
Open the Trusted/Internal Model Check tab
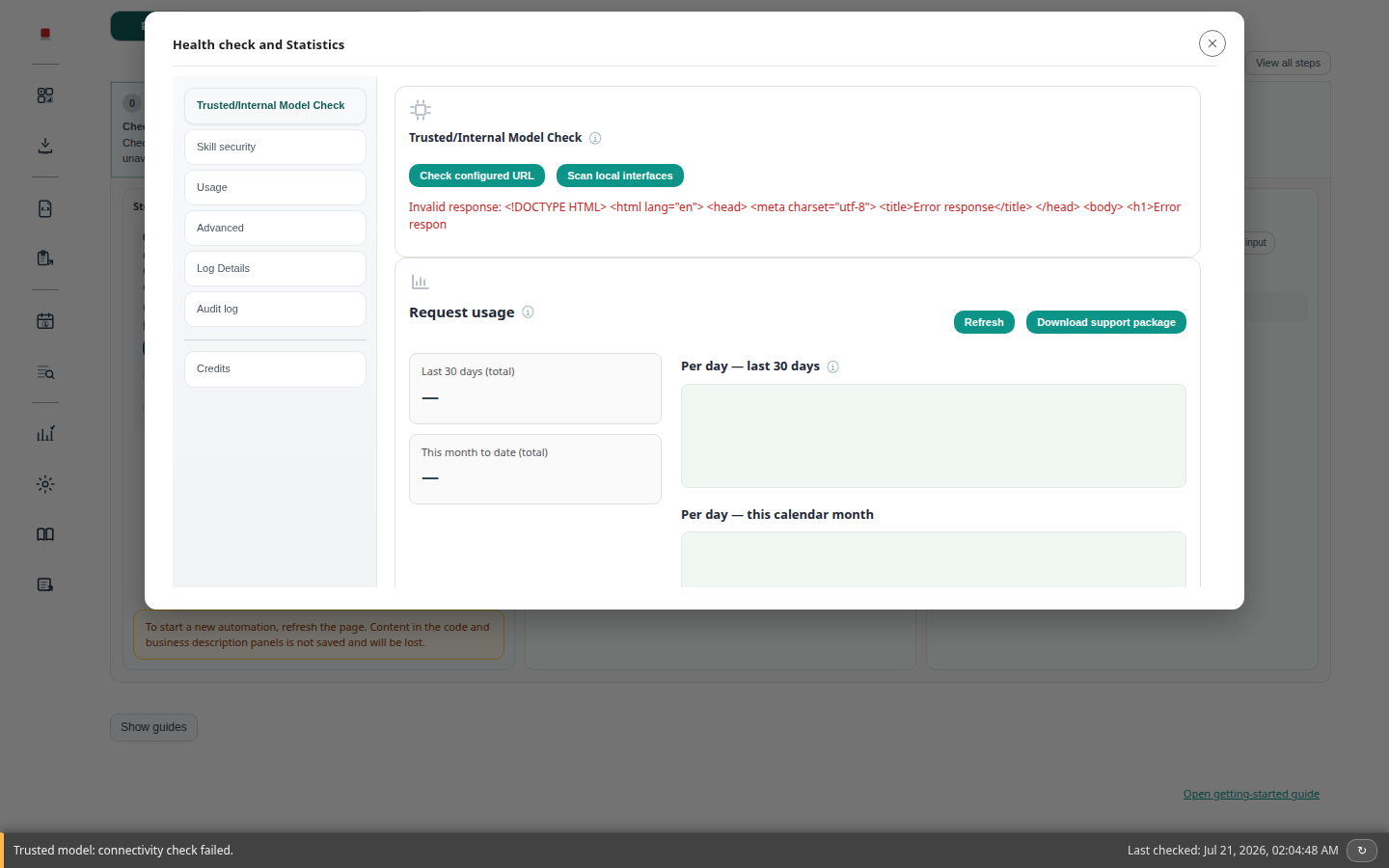(x=275, y=105)
